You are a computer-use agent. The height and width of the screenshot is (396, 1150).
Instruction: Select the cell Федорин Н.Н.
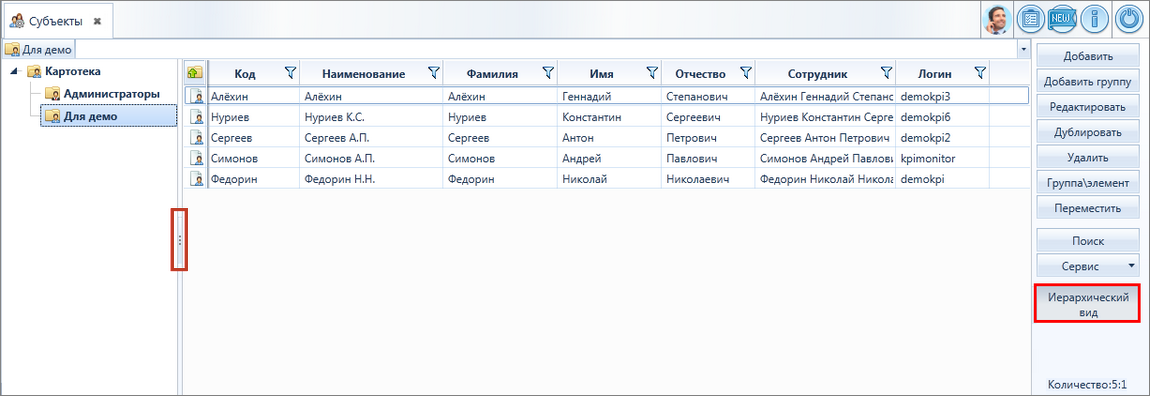coord(370,178)
